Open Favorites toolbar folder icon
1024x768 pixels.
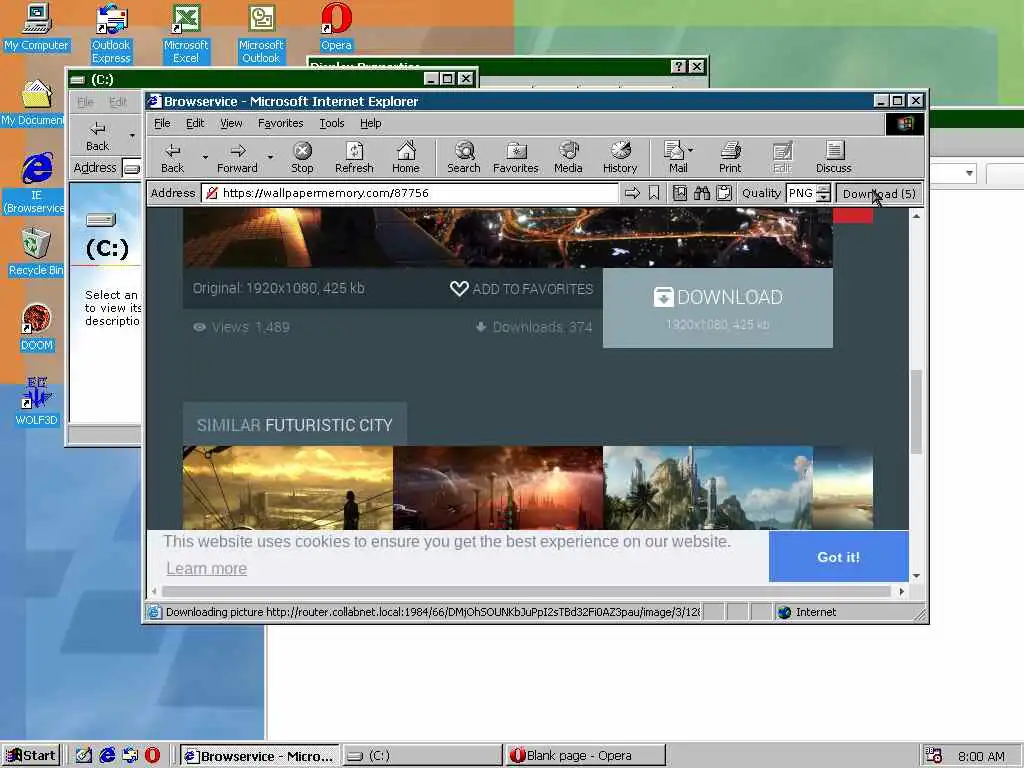click(x=516, y=157)
